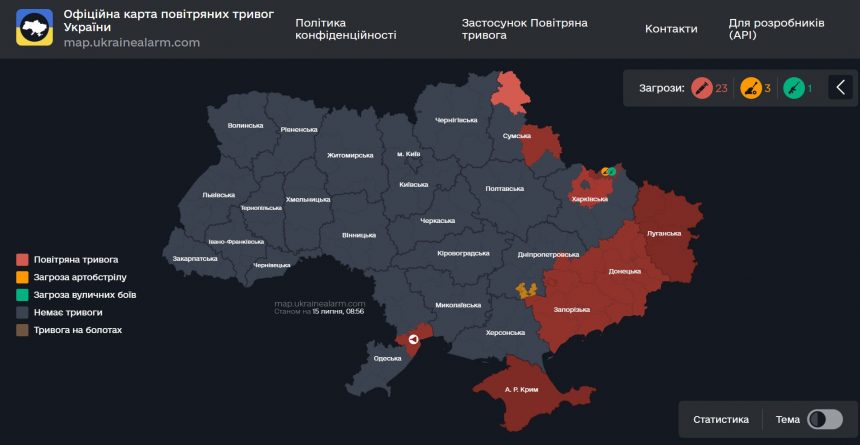
Task: Select the Вінницька region label
Action: (x=359, y=235)
